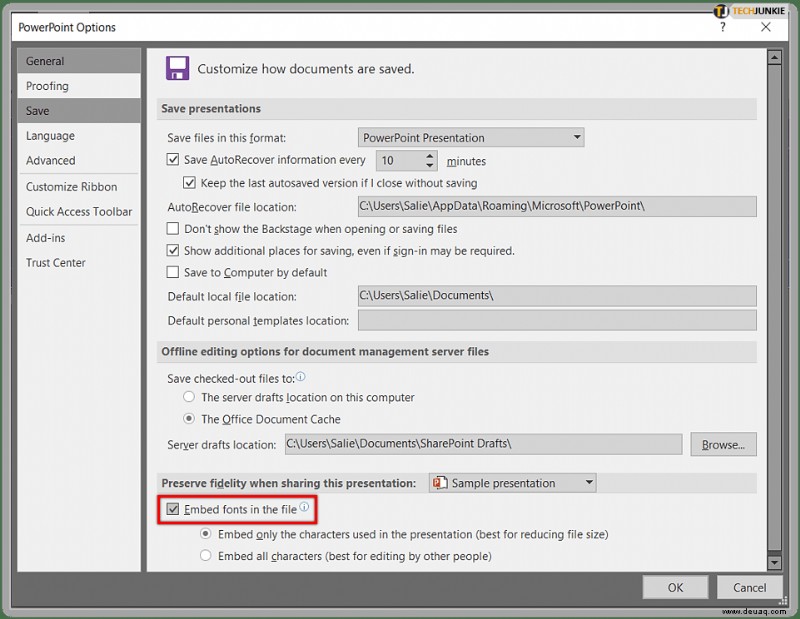Open Trust Center settings

79,263
